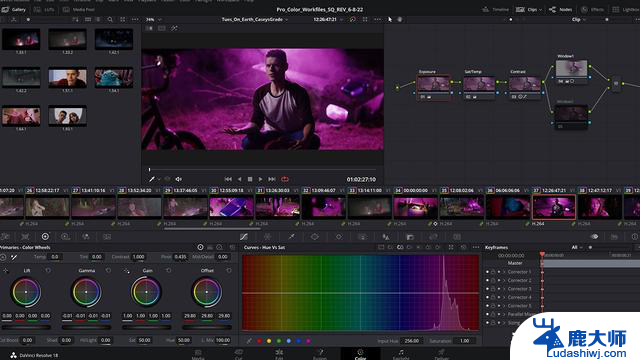
Task: Switch to the Fusion page tab
Action: [320, 354]
